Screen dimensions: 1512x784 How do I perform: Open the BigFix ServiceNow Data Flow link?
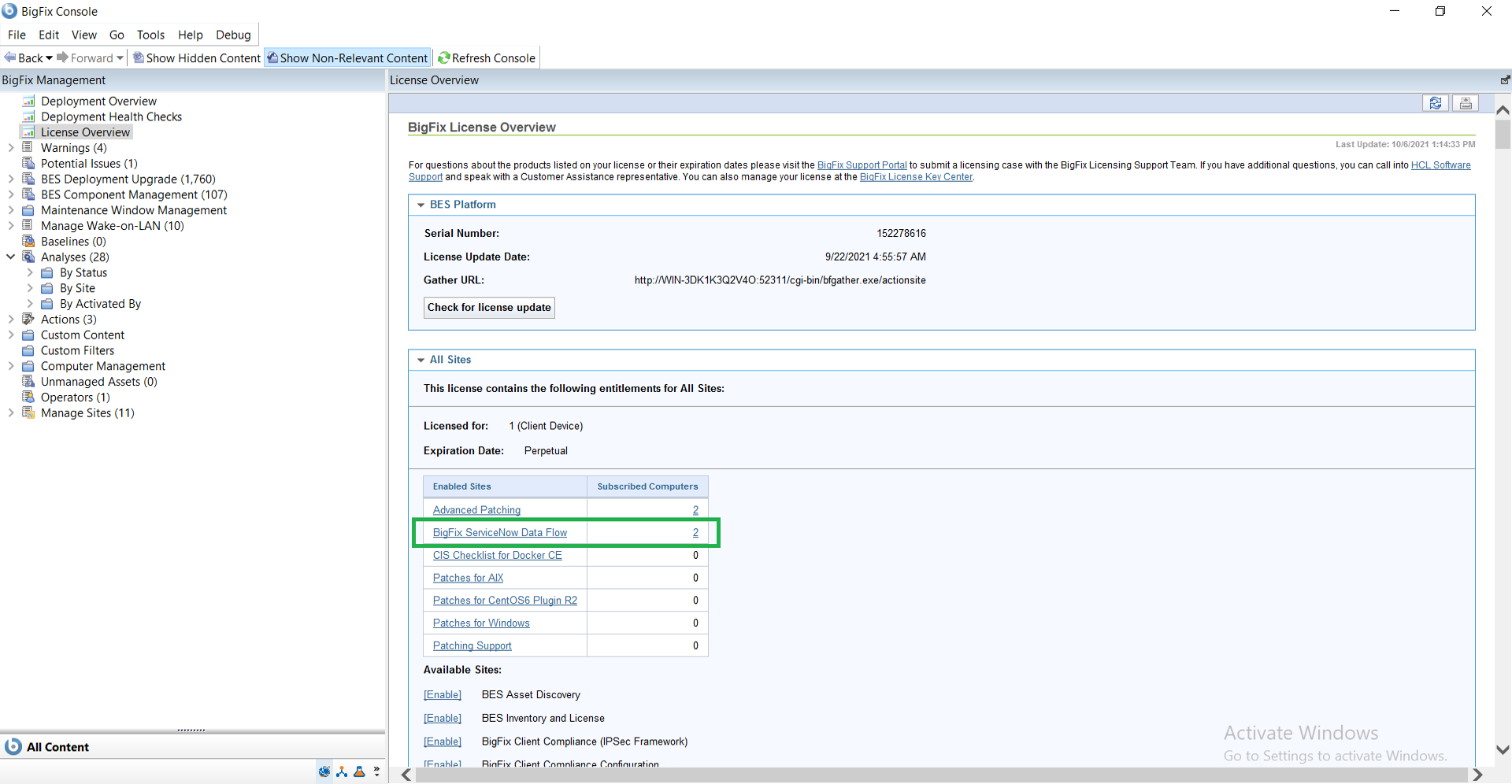499,533
